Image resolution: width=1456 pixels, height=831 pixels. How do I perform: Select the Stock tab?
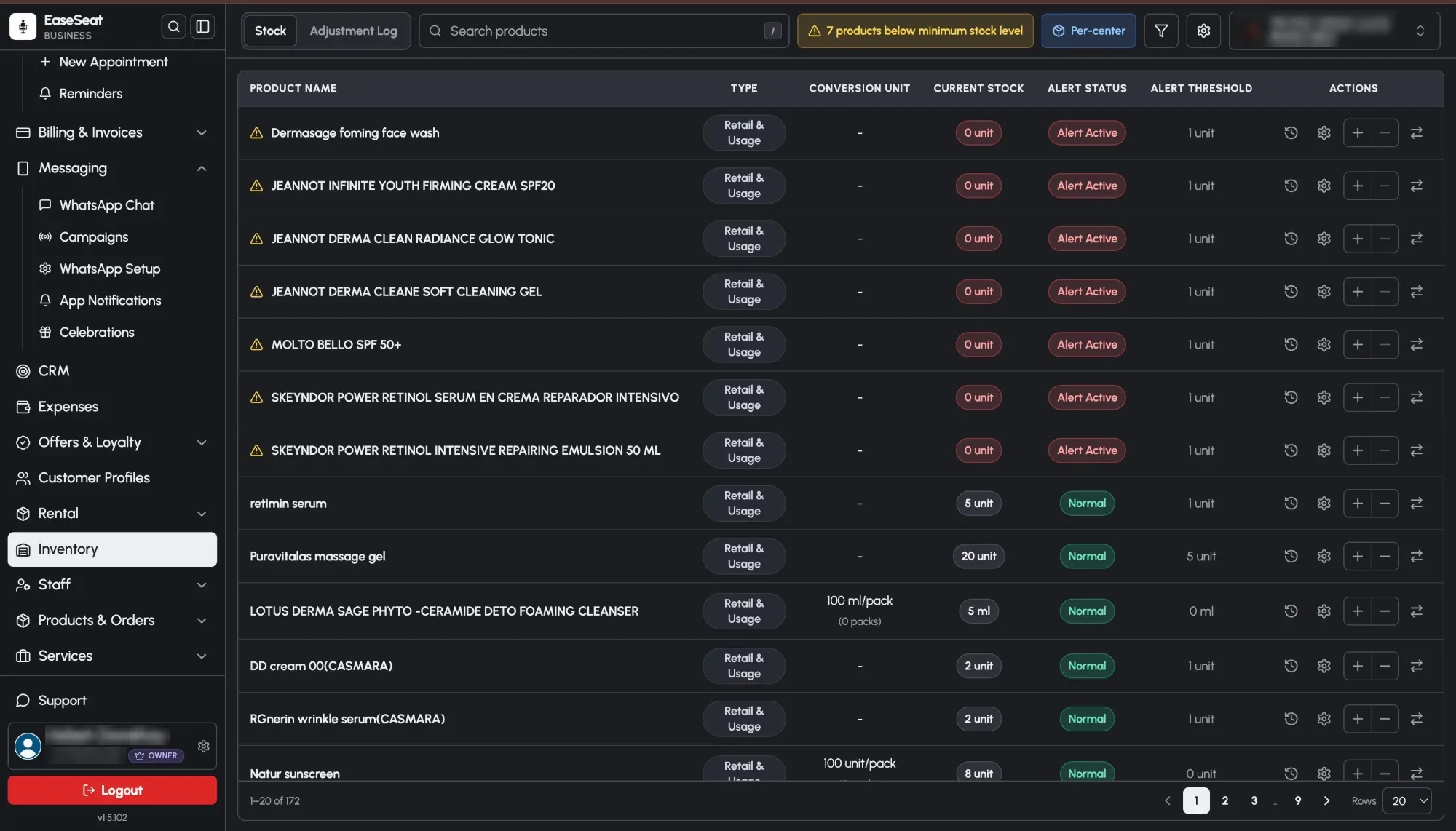coord(270,31)
